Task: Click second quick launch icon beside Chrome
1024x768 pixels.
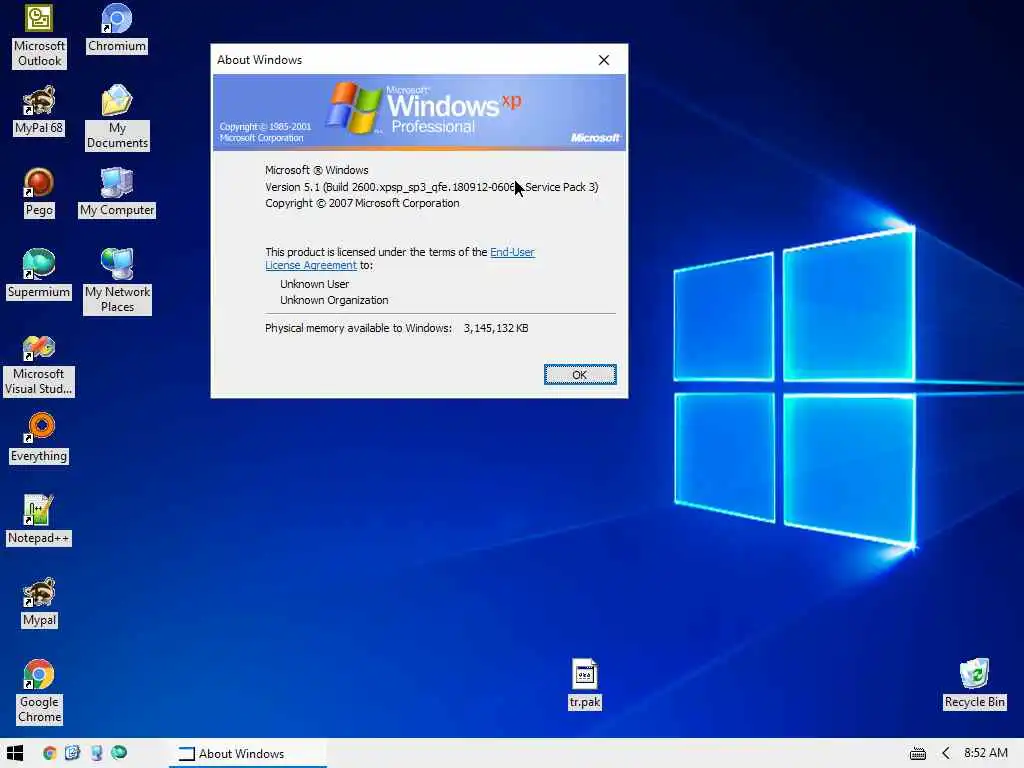Action: coord(72,753)
